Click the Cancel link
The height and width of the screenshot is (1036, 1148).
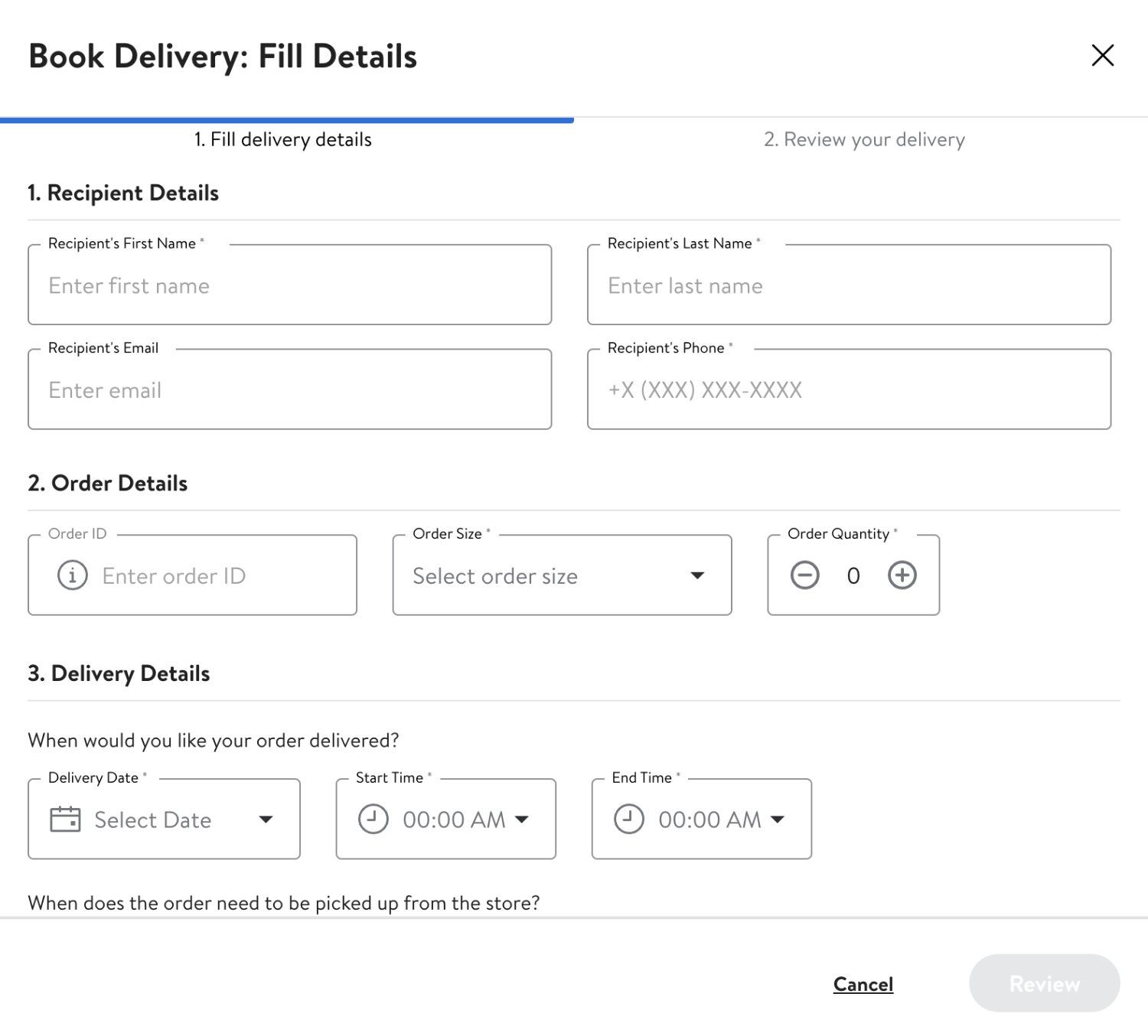point(862,984)
